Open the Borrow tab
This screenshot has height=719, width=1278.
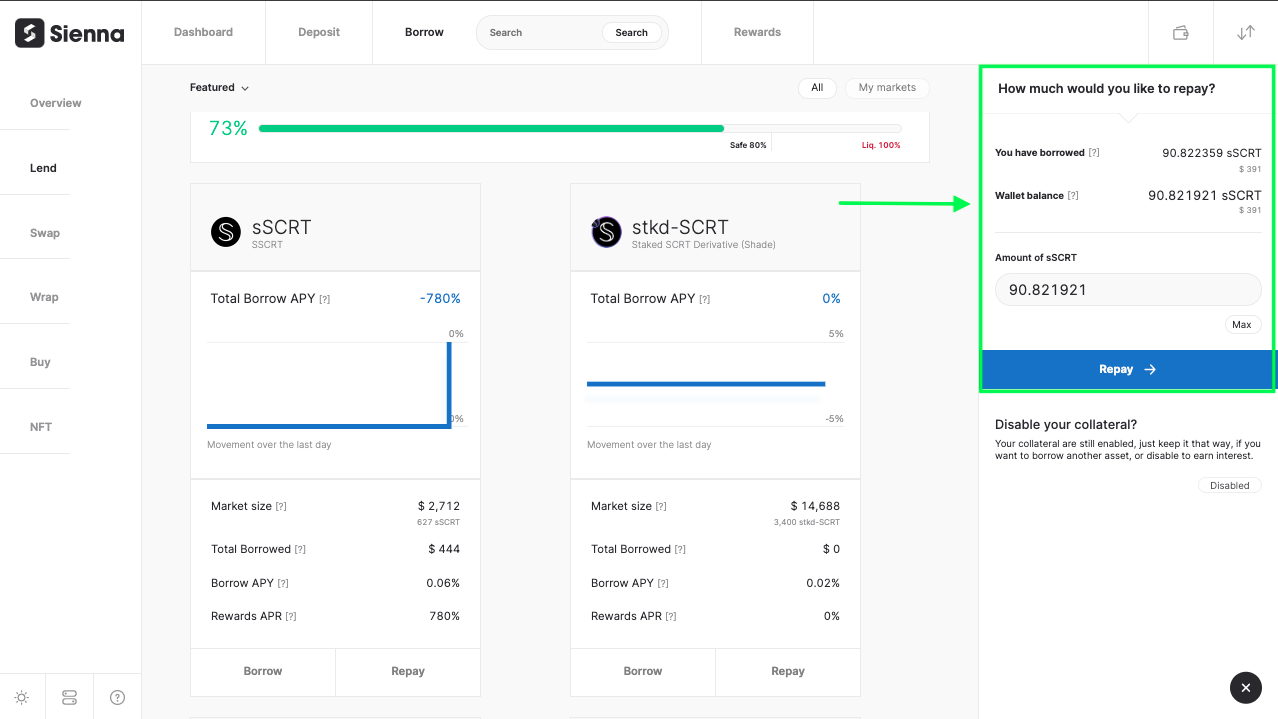tap(424, 33)
